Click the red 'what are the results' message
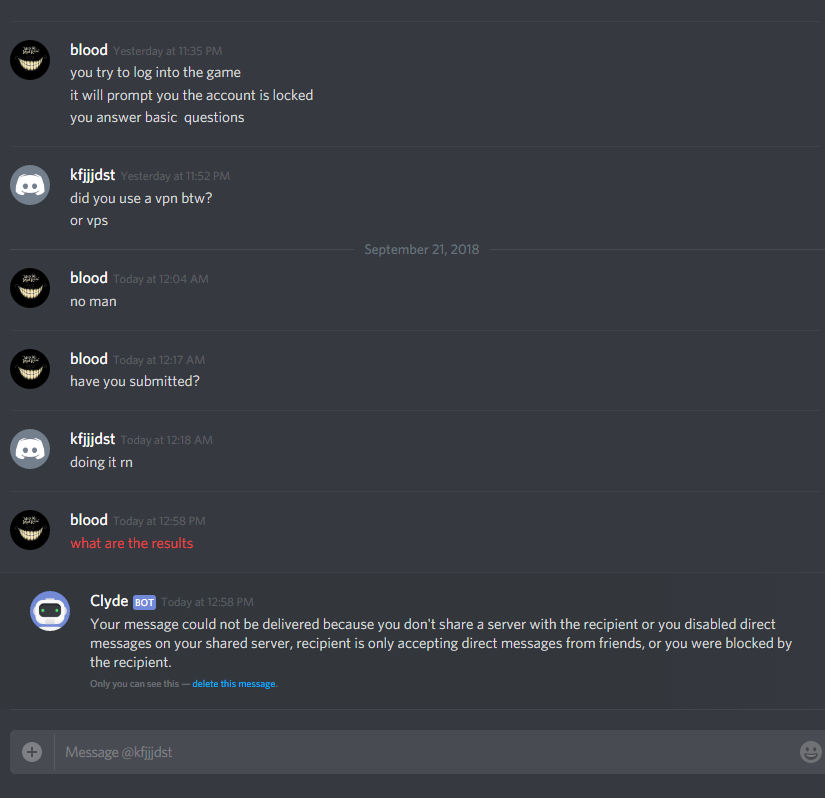This screenshot has width=825, height=798. pyautogui.click(x=132, y=543)
